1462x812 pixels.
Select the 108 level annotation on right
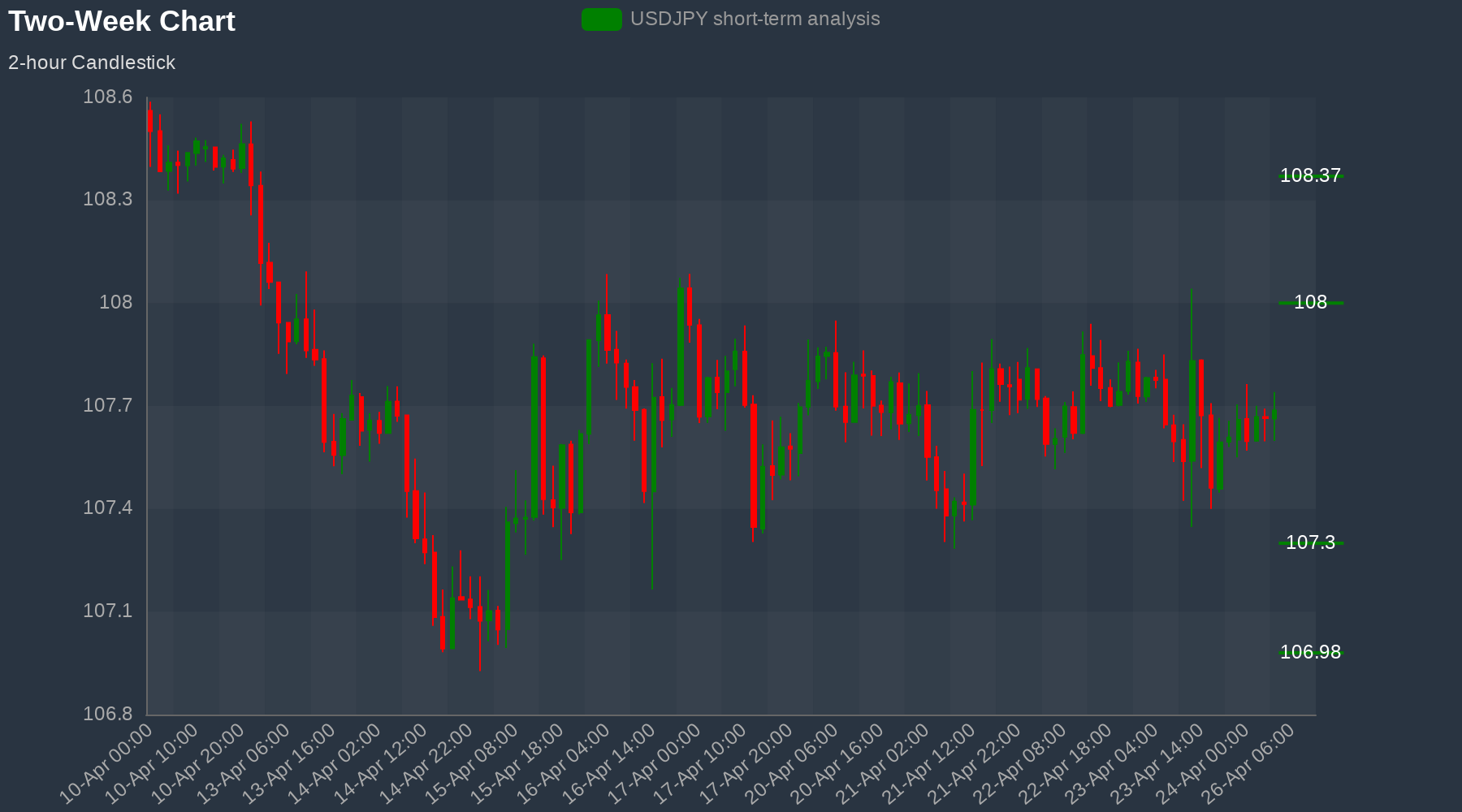point(1309,303)
